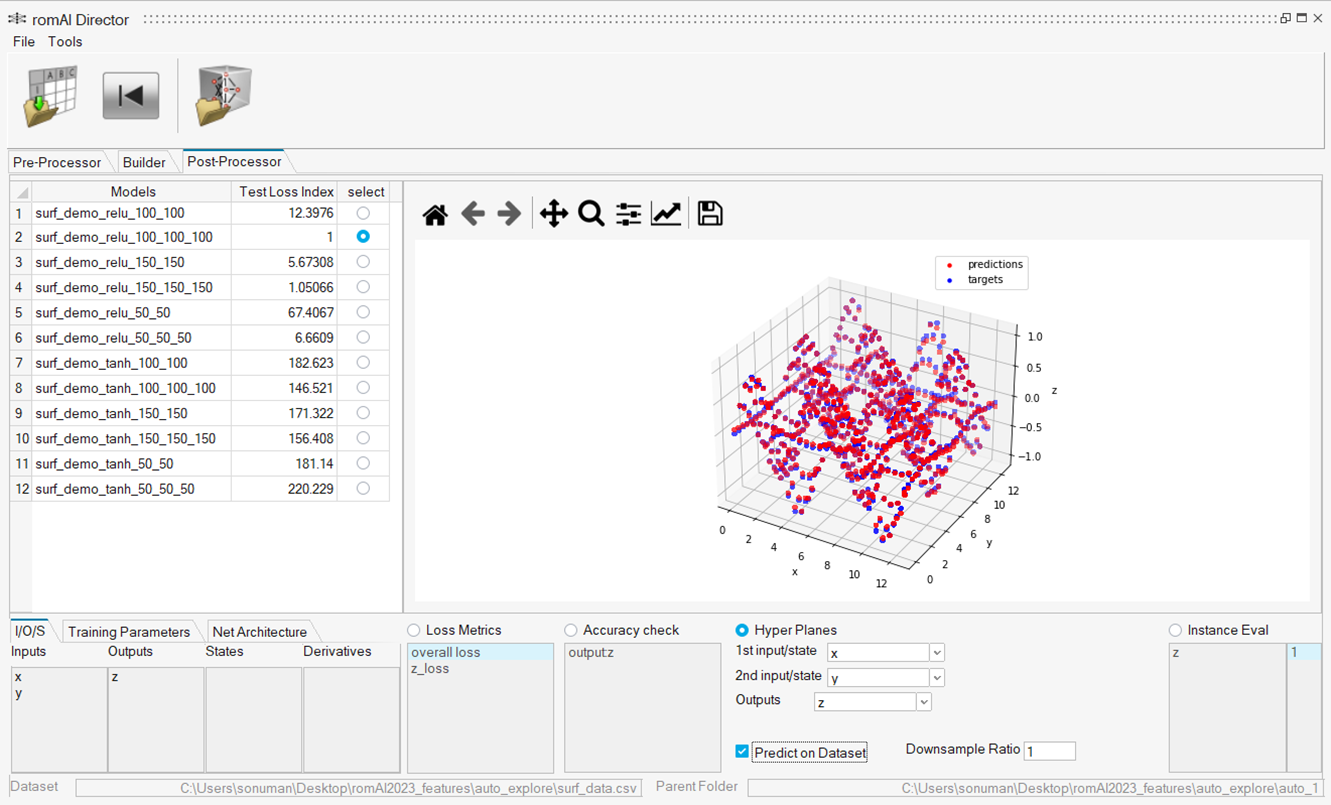Sort by Test Loss Index column header
The width and height of the screenshot is (1331, 805).
point(284,191)
